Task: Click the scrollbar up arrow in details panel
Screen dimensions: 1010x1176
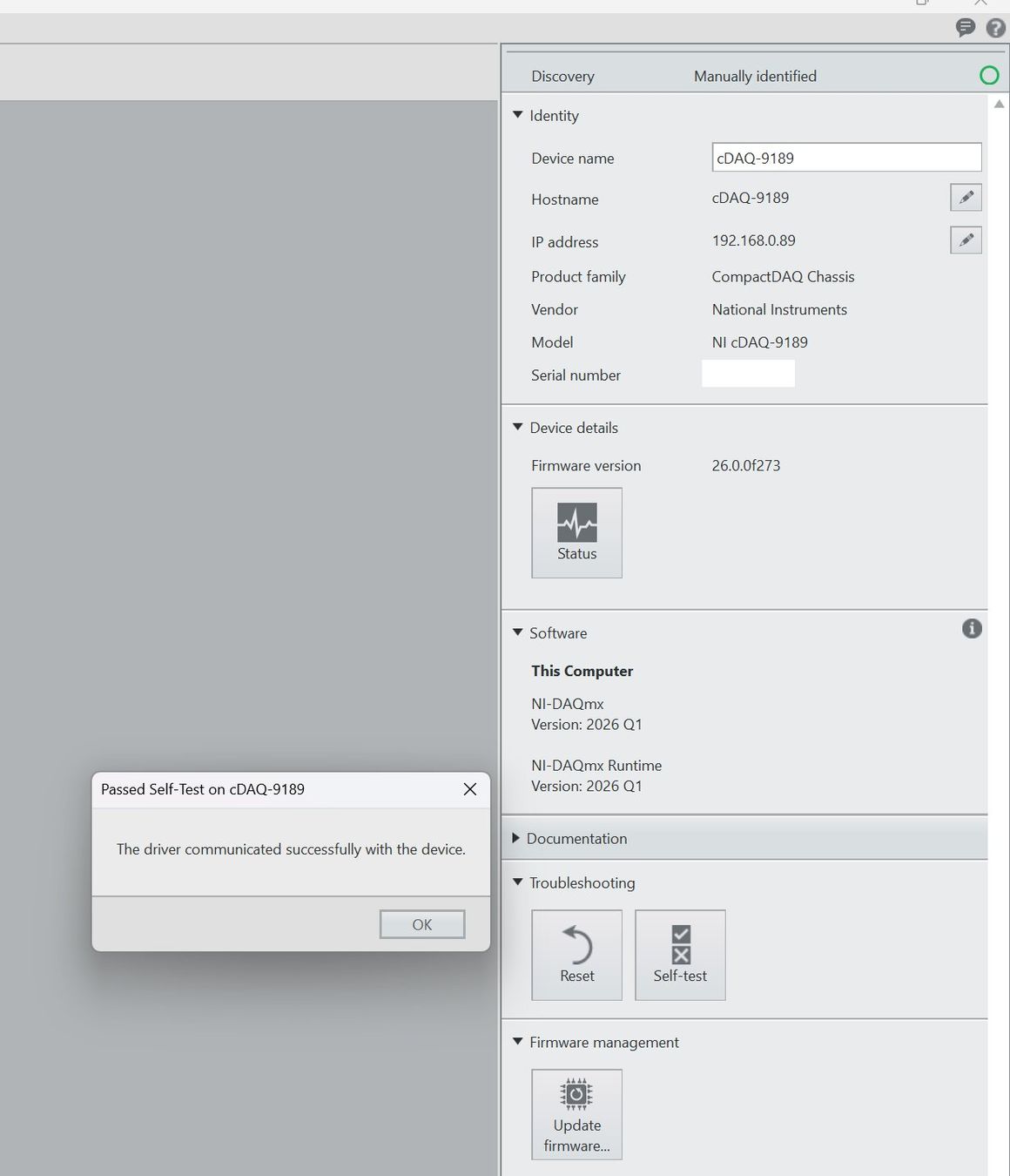Action: click(x=1000, y=104)
